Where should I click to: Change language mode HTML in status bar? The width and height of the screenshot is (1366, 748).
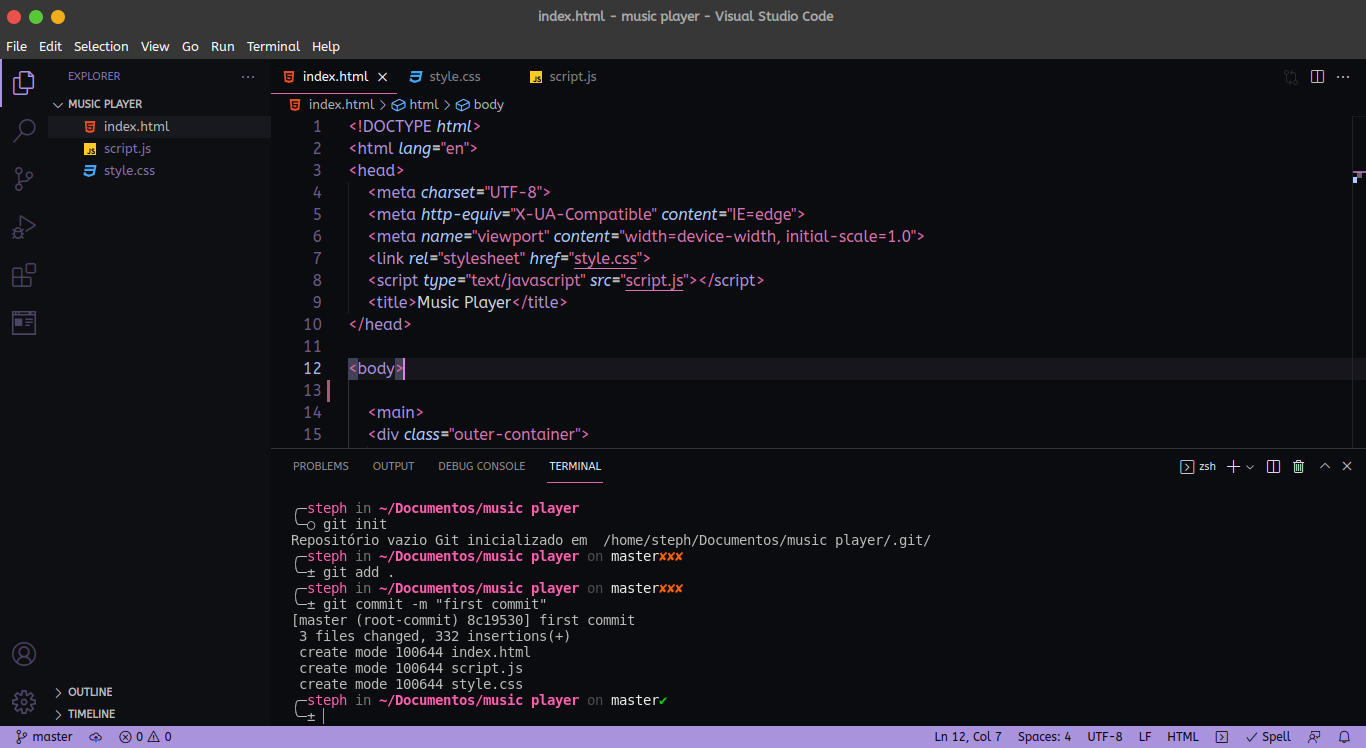[1183, 737]
